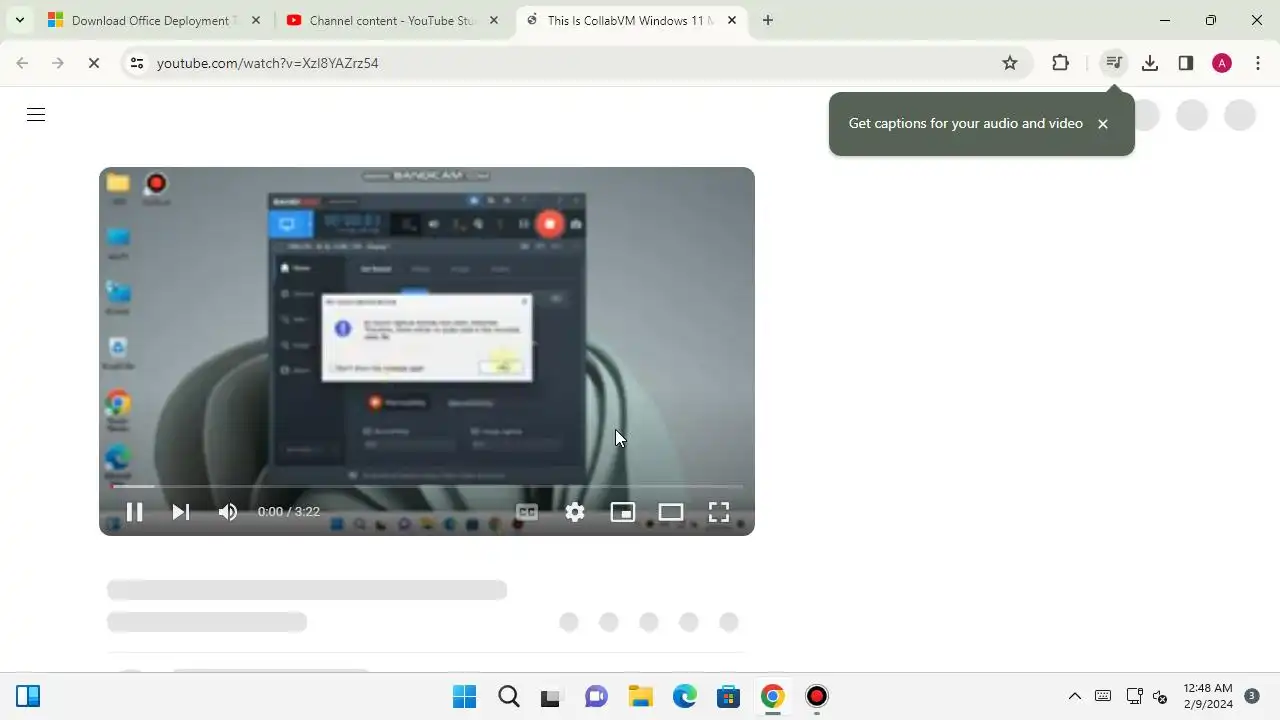Screen dimensions: 1280x720
Task: Open the Widgets panel button
Action: (28, 696)
